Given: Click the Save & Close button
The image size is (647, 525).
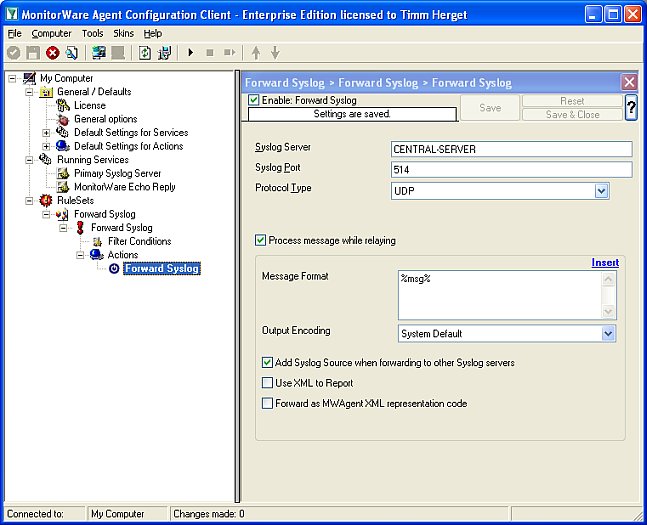Looking at the screenshot, I should click(572, 114).
